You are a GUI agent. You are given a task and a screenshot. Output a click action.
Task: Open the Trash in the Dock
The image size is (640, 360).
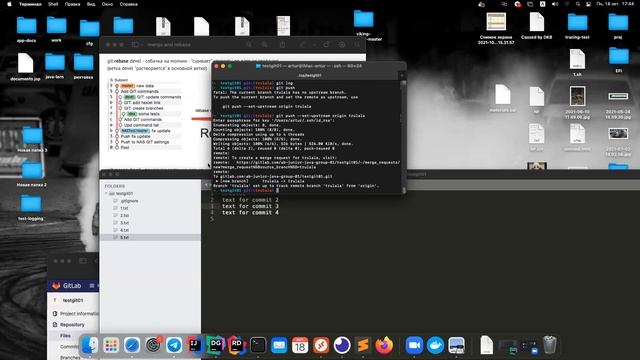[549, 345]
